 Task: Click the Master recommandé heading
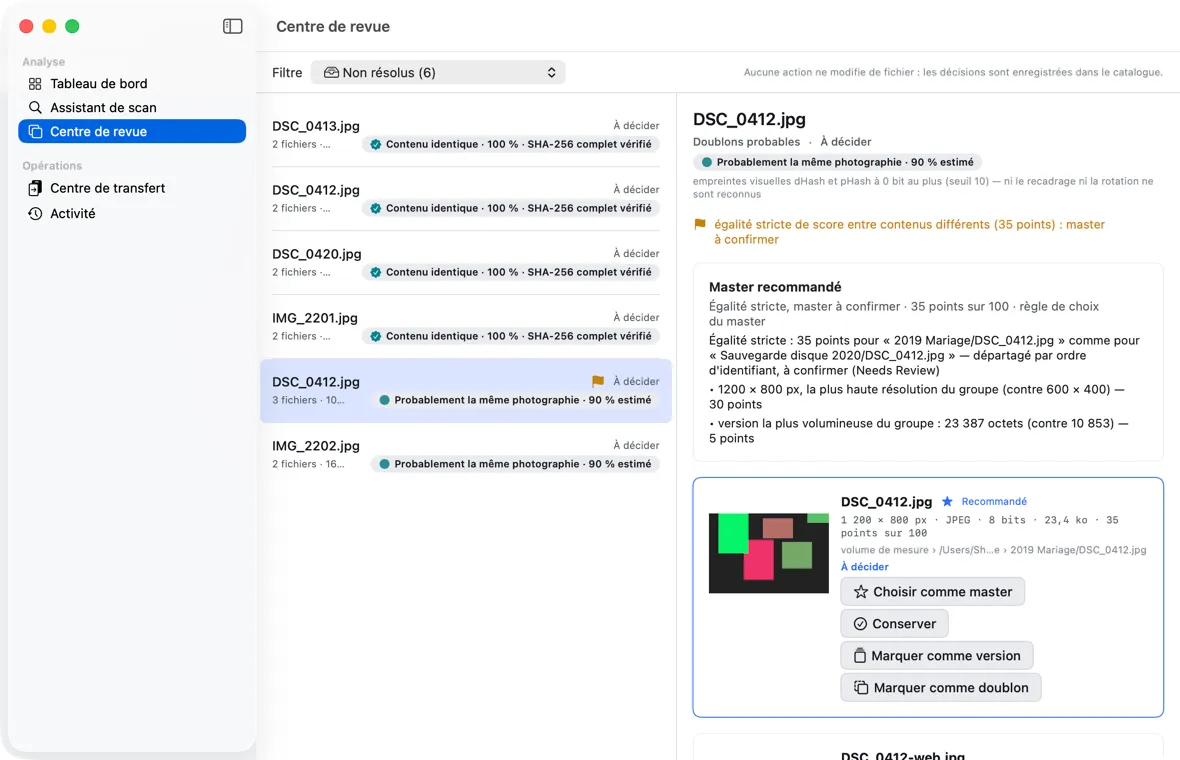(x=775, y=287)
